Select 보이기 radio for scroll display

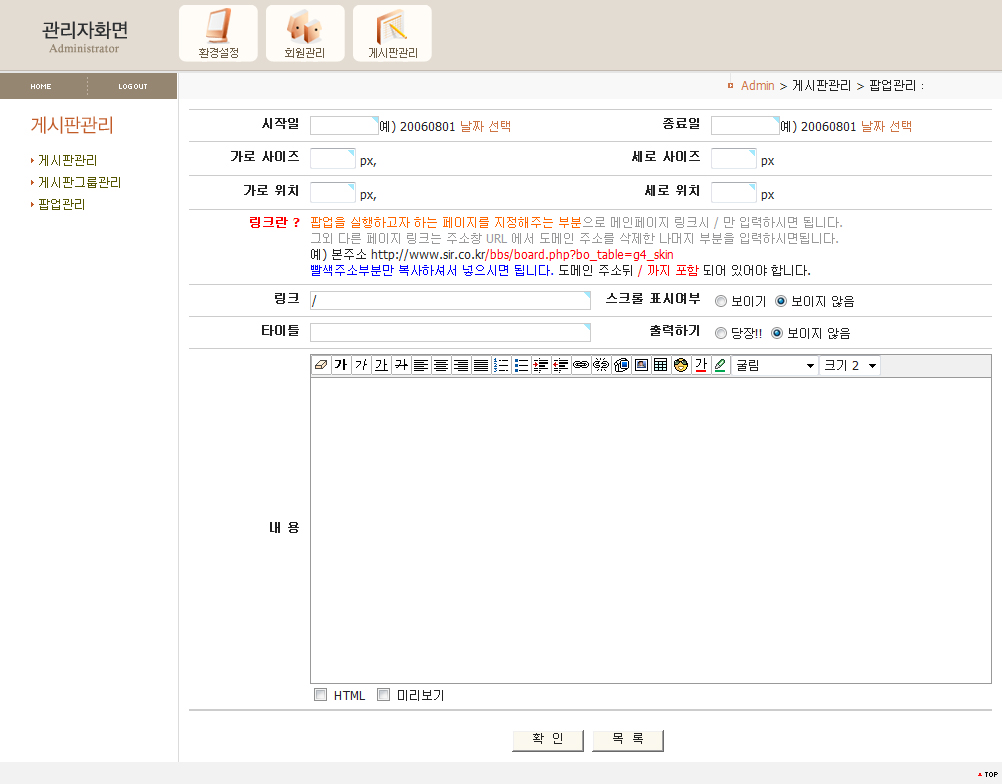pos(720,301)
